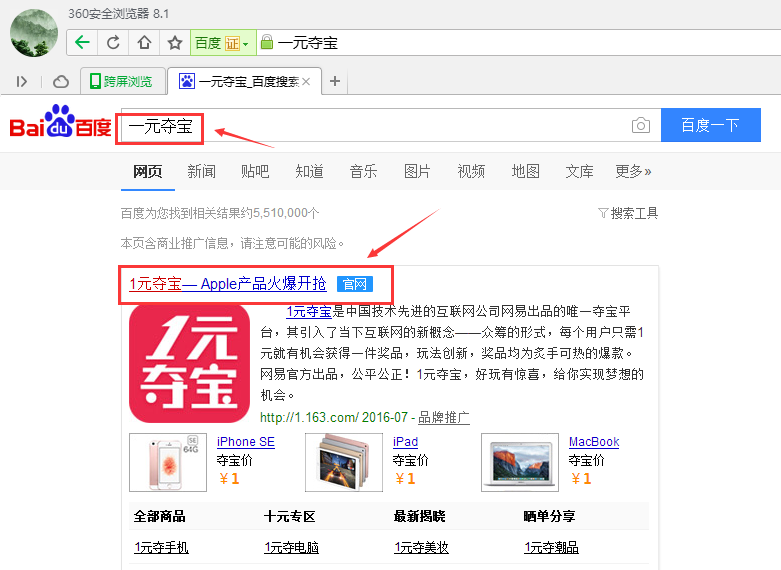Screen dimensions: 781x570
Task: Select the 网页 search category
Action: (x=147, y=171)
